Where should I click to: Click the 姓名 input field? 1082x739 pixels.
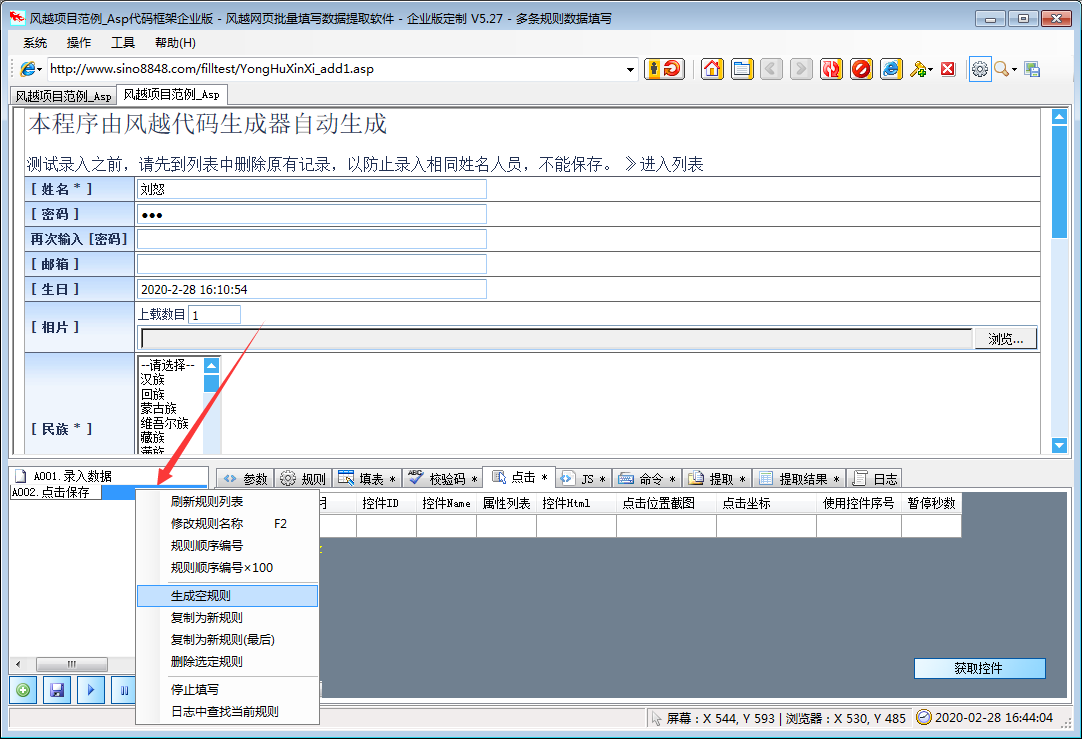pyautogui.click(x=312, y=189)
